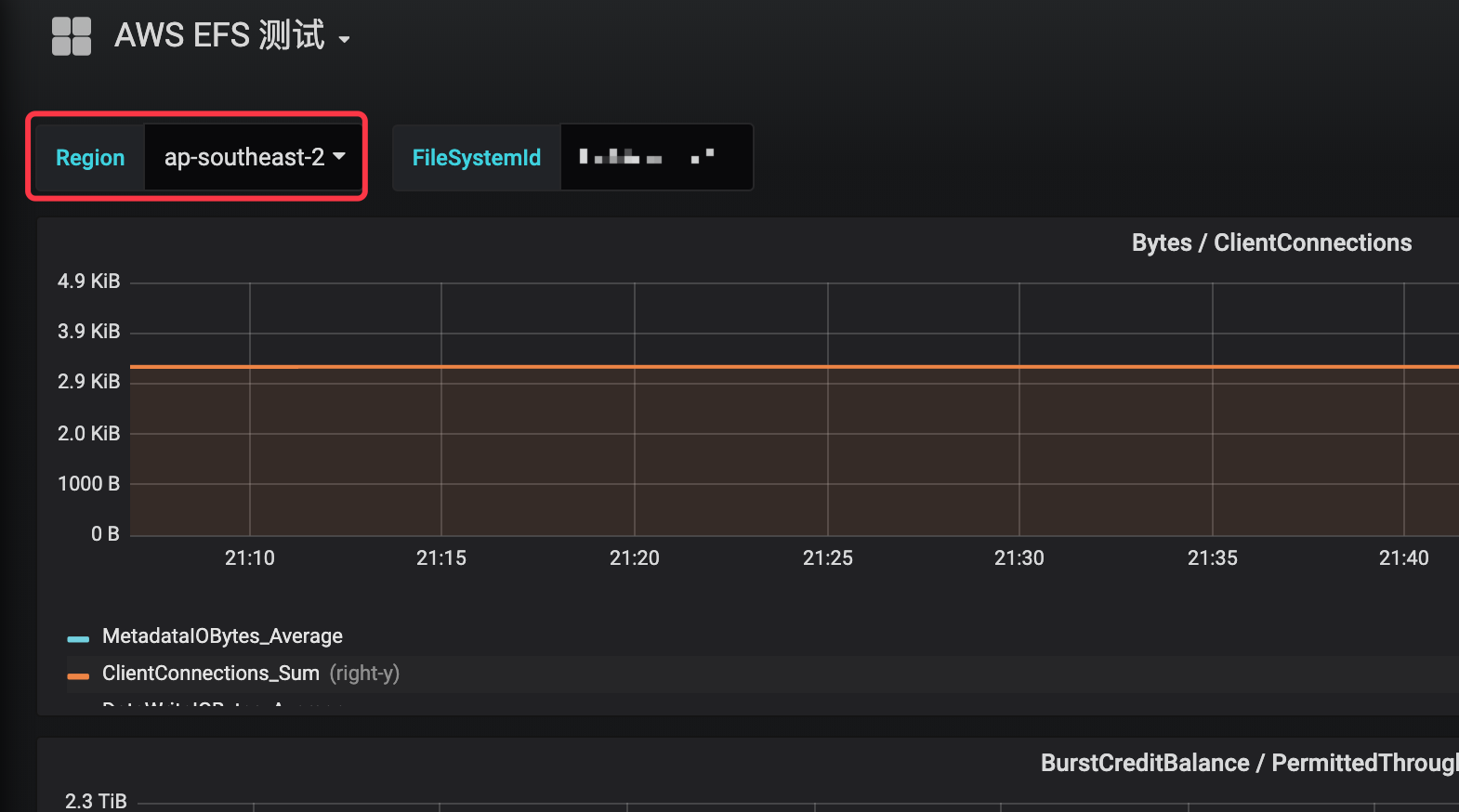This screenshot has width=1459, height=812.
Task: Open the Bytes / ClientConnections panel title menu
Action: point(1271,242)
